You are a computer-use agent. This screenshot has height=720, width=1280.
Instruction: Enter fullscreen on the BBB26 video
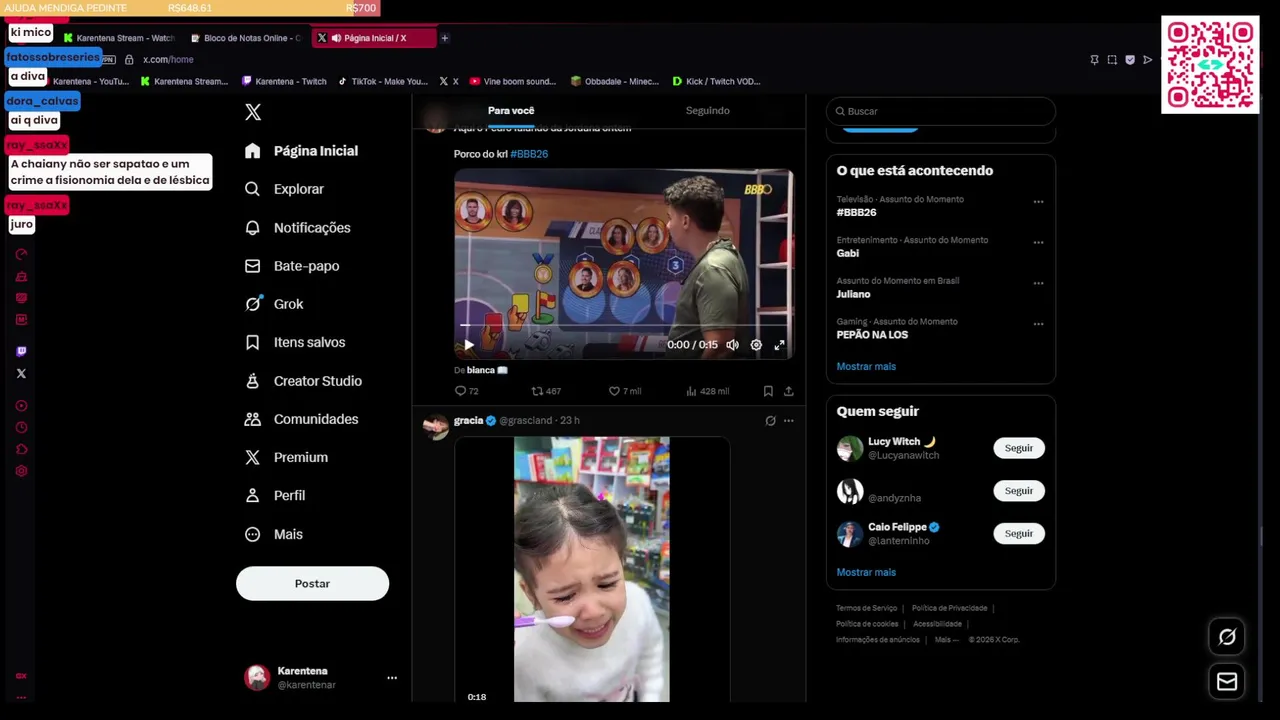[x=779, y=345]
